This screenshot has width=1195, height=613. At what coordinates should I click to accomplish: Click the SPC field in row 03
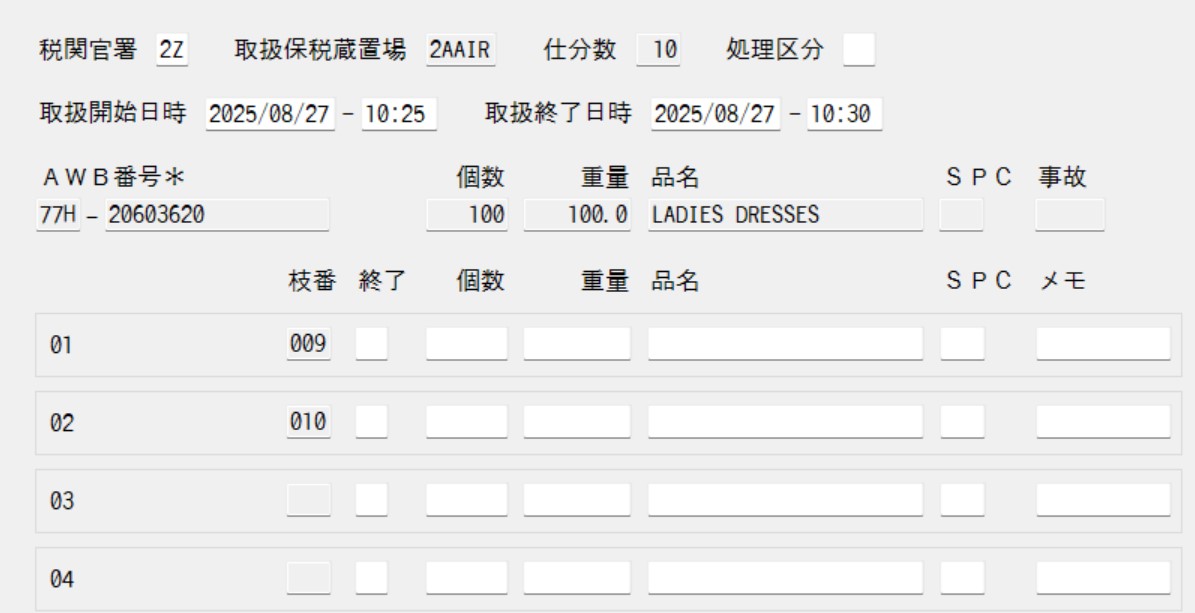[x=962, y=499]
